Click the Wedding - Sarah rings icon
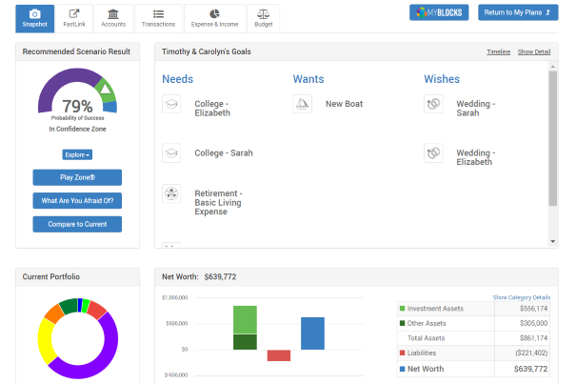 point(433,104)
